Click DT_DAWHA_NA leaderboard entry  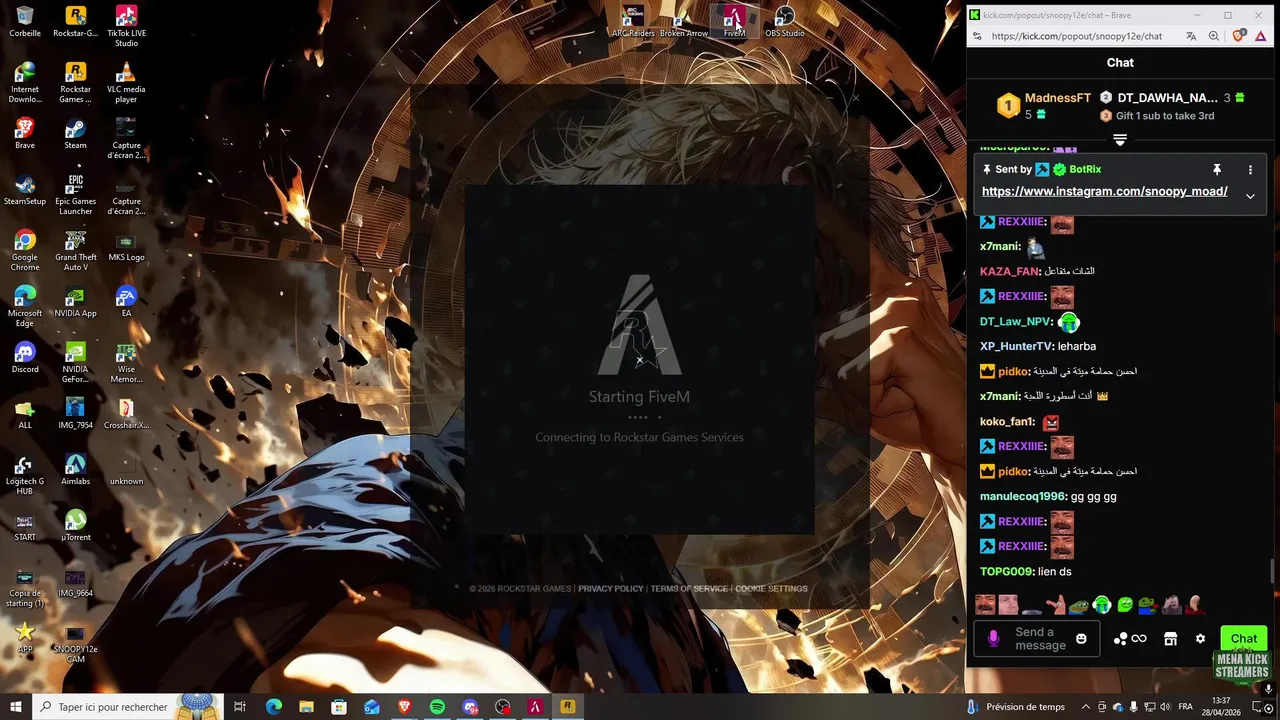[1168, 98]
